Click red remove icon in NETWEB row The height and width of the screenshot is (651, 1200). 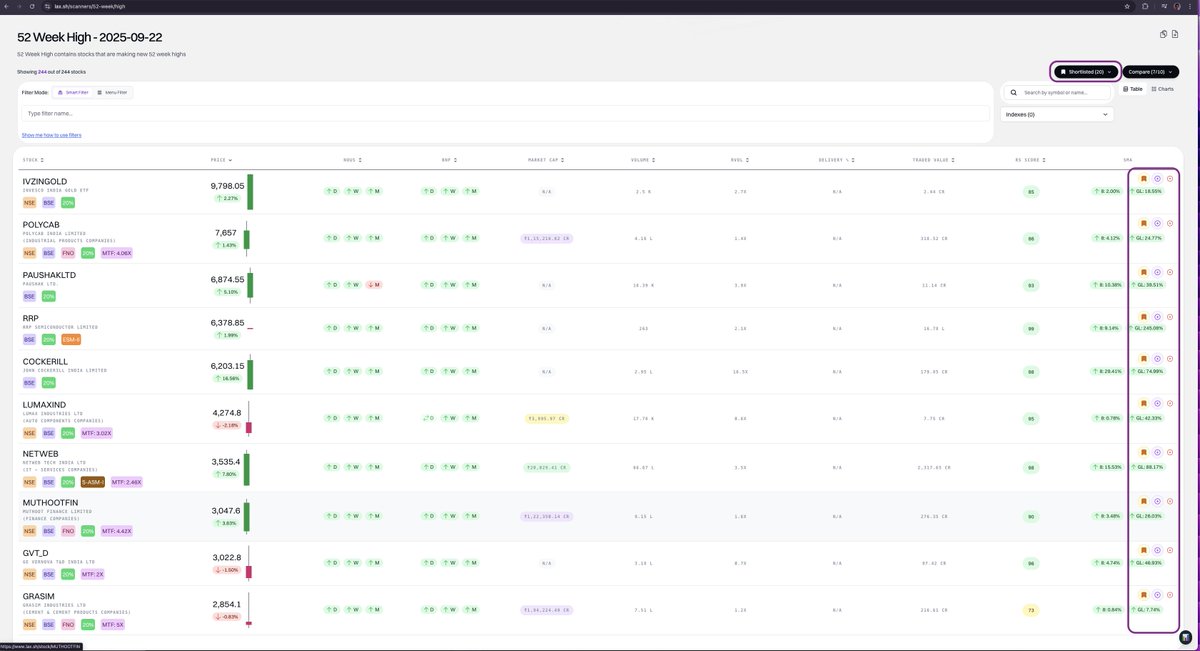click(1170, 452)
